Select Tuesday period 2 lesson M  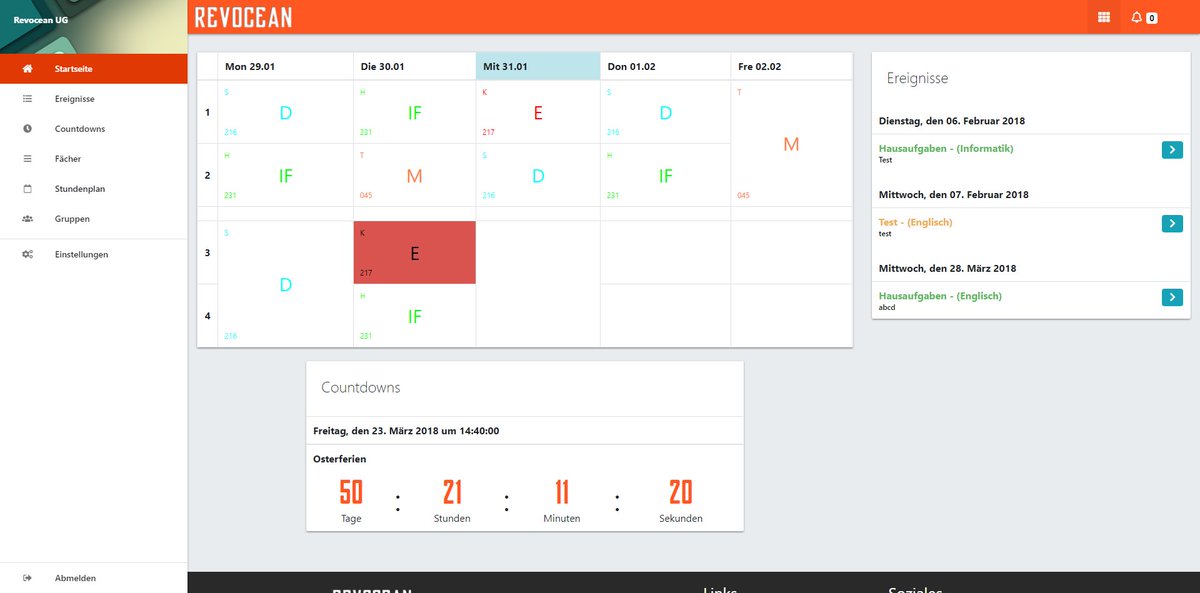(x=415, y=175)
